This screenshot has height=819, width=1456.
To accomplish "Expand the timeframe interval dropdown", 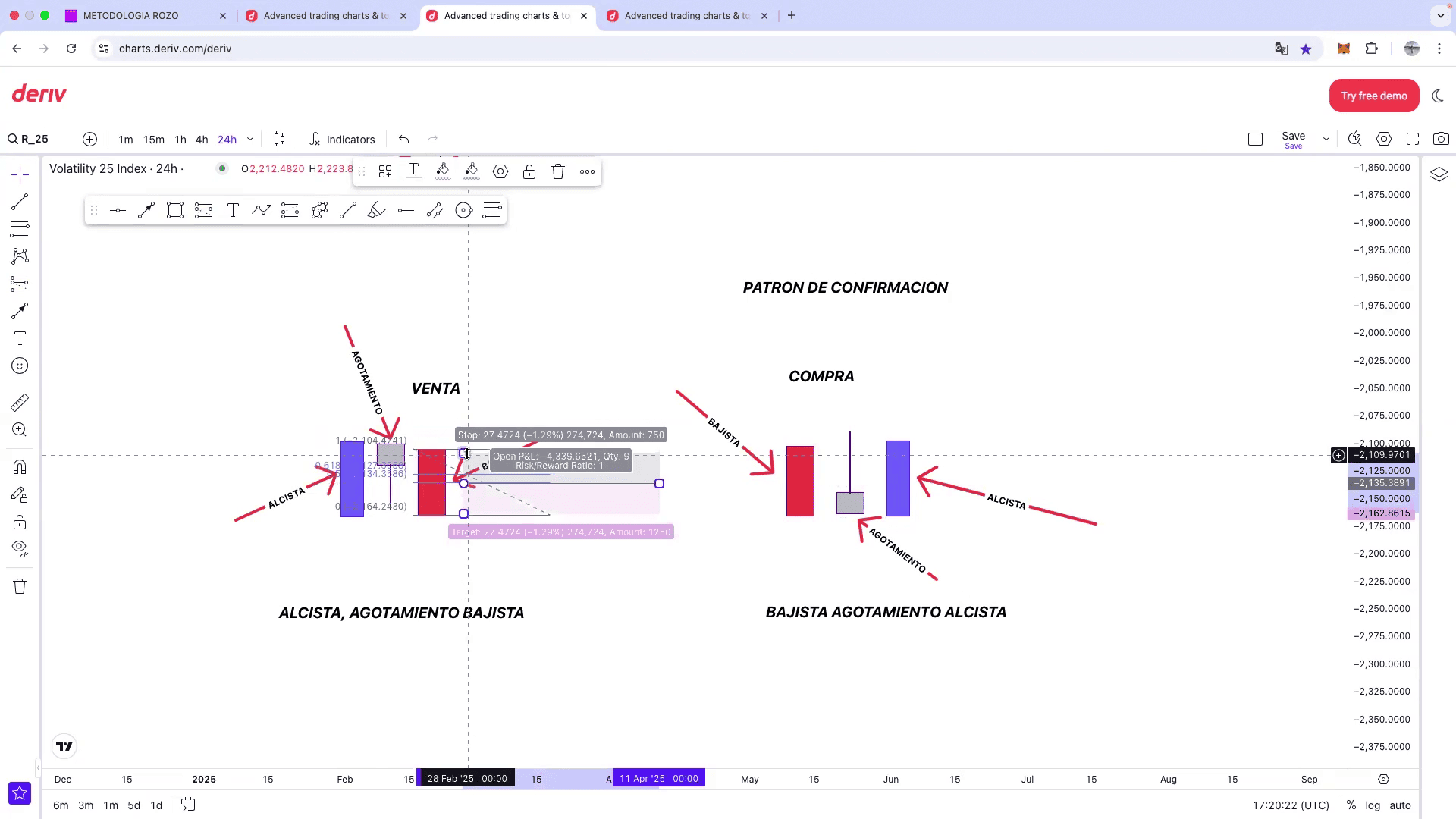I will tap(250, 139).
